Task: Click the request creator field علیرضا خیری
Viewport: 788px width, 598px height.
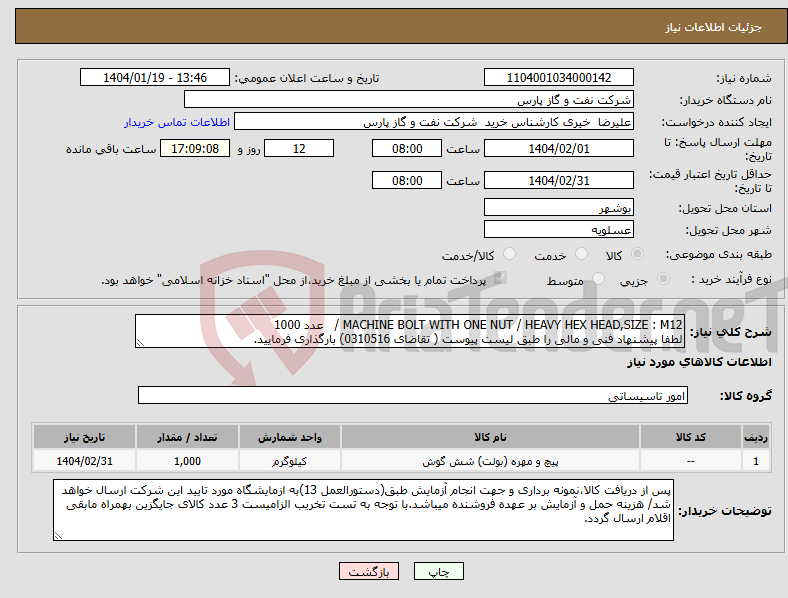Action: point(434,122)
